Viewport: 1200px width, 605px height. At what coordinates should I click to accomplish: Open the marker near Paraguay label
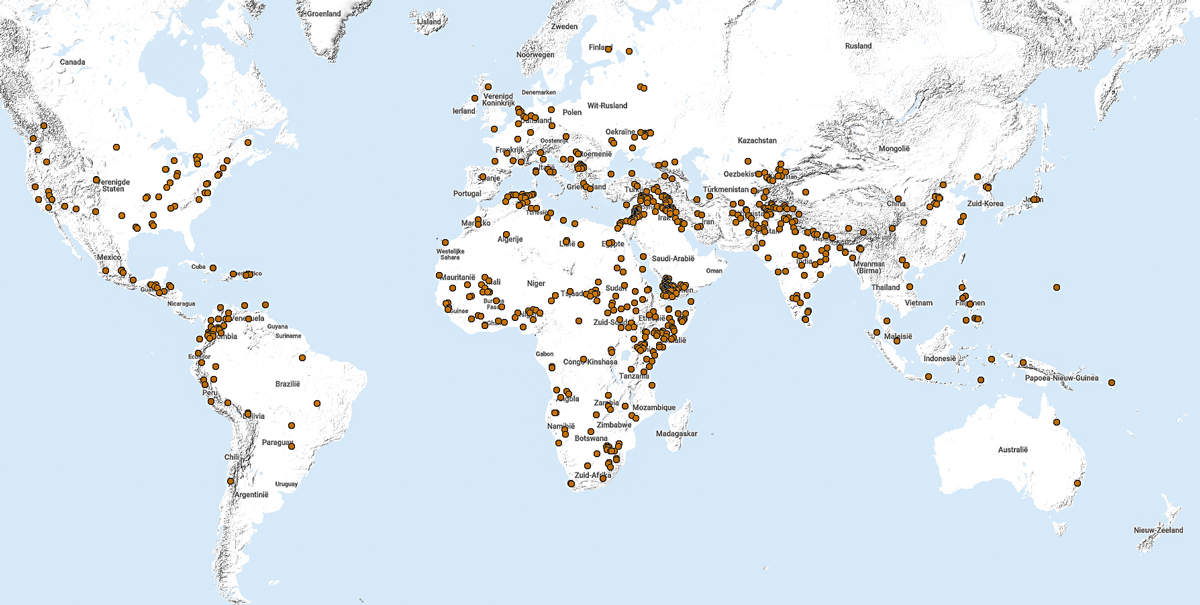coord(292,446)
